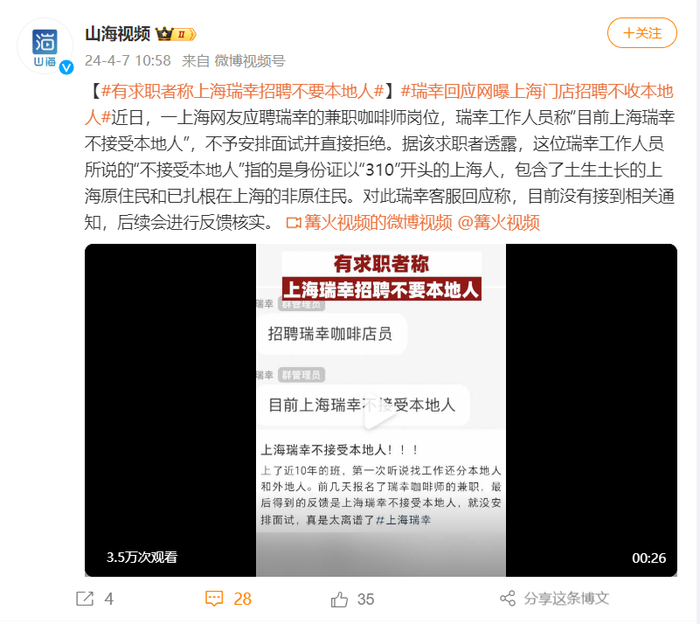
Task: Like the post with thumbs-up icon
Action: pyautogui.click(x=339, y=599)
